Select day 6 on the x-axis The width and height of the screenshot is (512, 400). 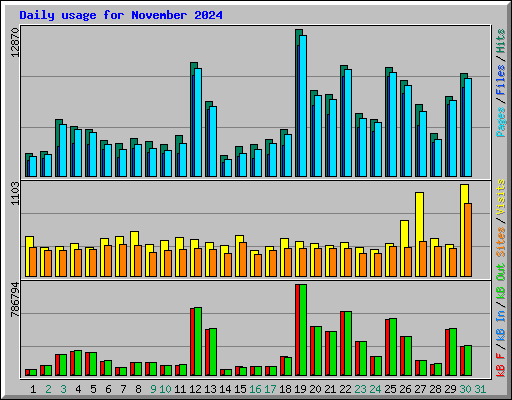[x=108, y=389]
